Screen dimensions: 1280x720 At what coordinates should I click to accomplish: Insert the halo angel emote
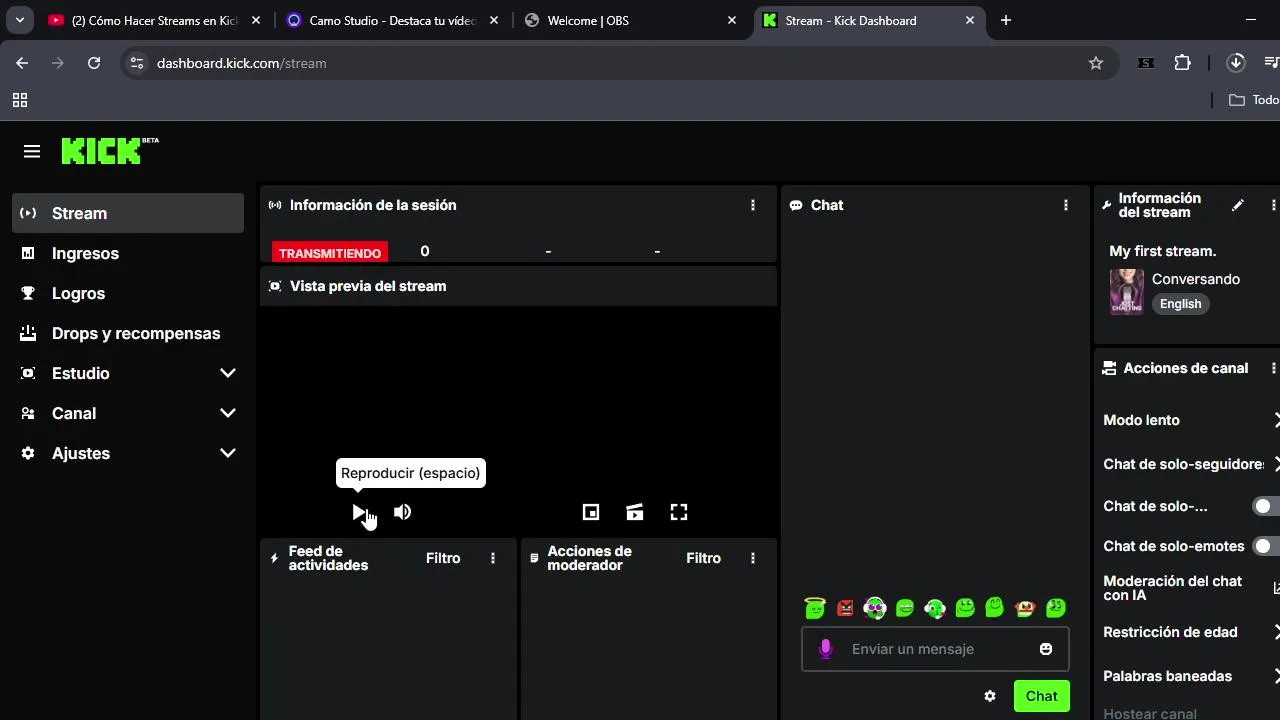815,607
